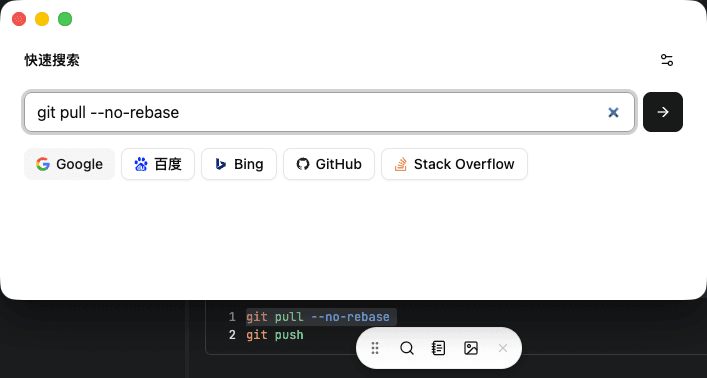Click the highlighted 'git pull --no-rebase' code line
707x378 pixels.
pos(318,317)
